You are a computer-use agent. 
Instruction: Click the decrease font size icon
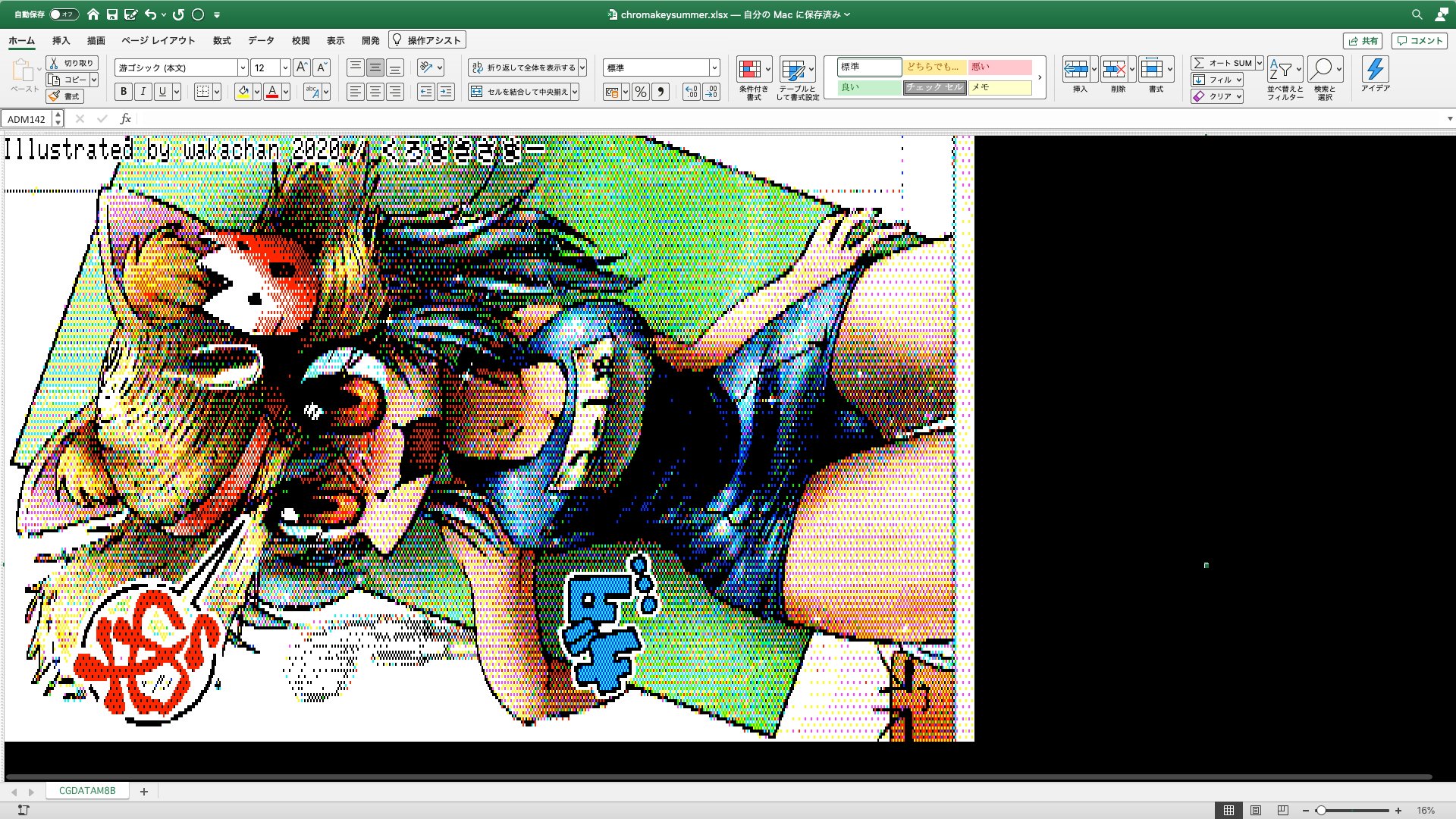[322, 67]
